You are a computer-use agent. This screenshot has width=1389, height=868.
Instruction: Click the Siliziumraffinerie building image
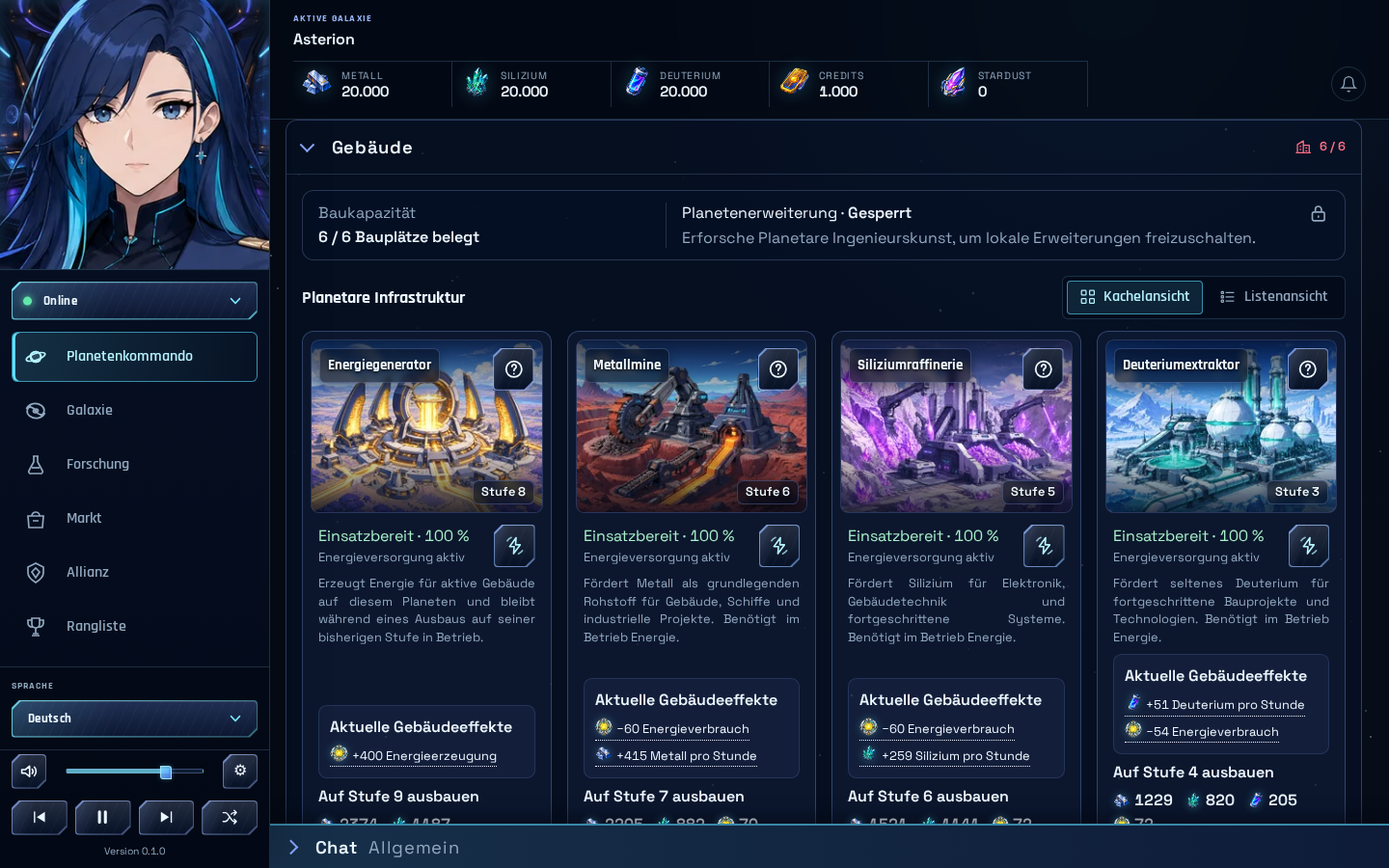(x=956, y=426)
